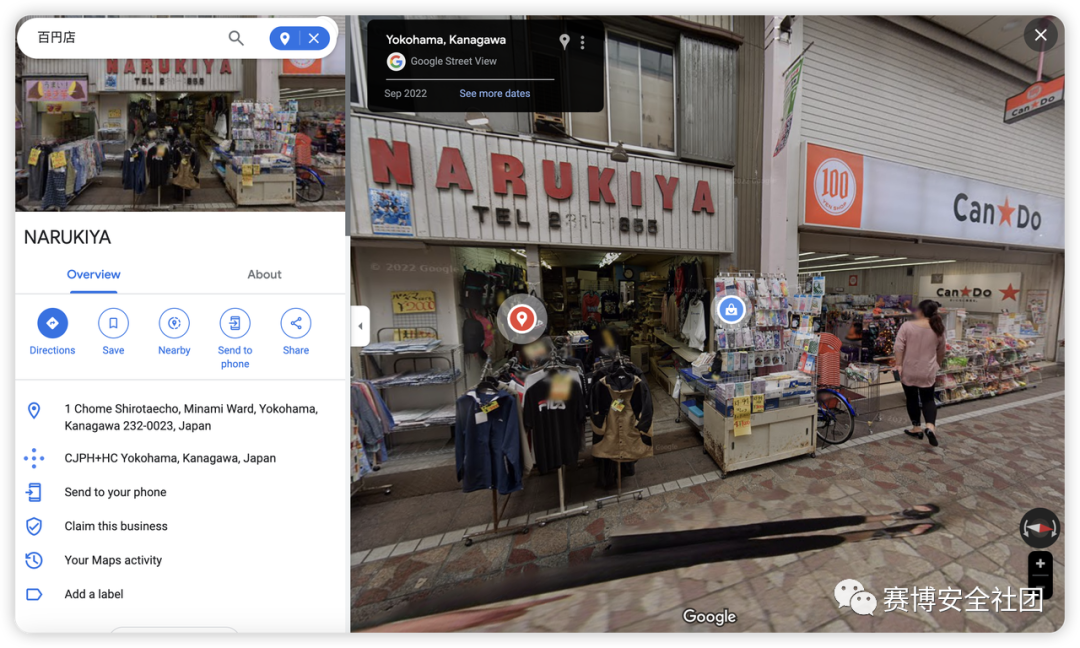Tap the Send to phone icon
Image resolution: width=1080 pixels, height=648 pixels.
coord(235,323)
